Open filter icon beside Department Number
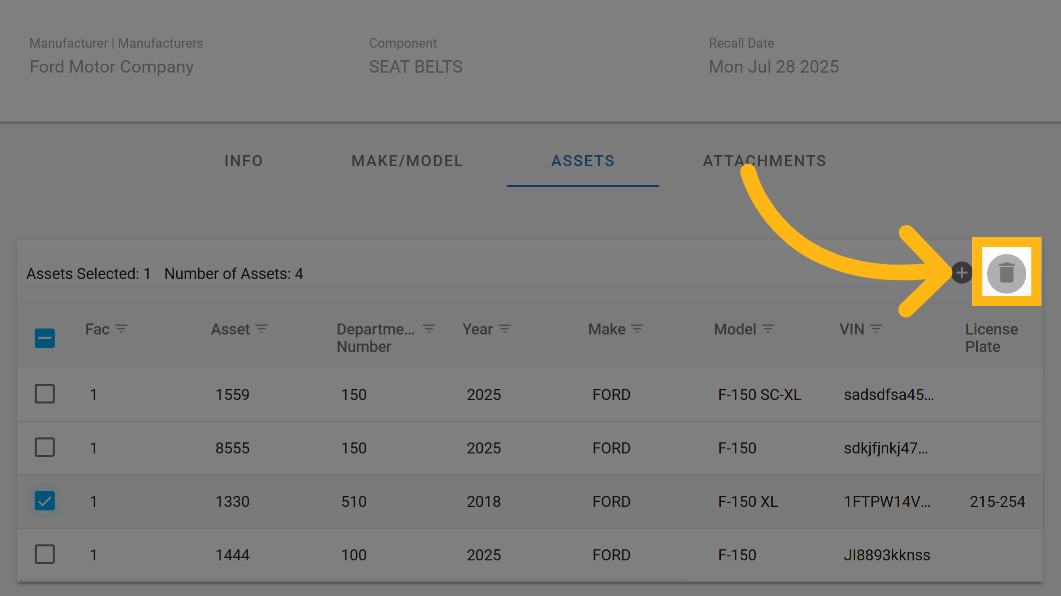The width and height of the screenshot is (1061, 596). pyautogui.click(x=429, y=329)
